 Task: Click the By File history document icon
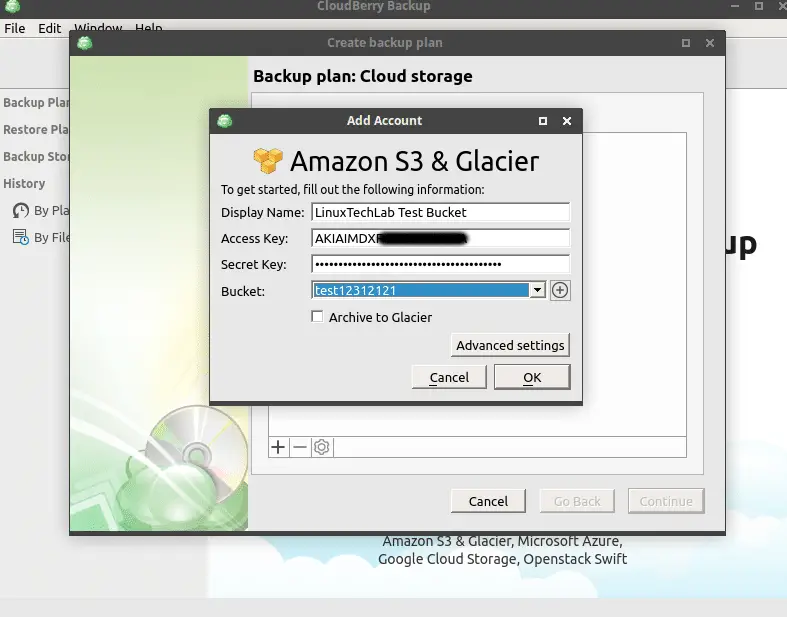(21, 237)
